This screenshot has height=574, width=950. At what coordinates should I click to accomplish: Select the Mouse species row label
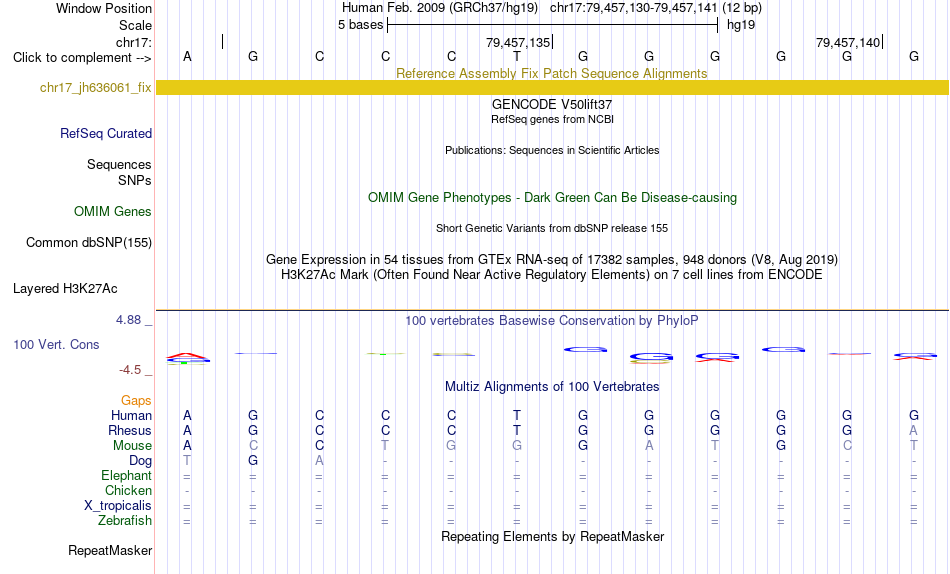point(132,446)
